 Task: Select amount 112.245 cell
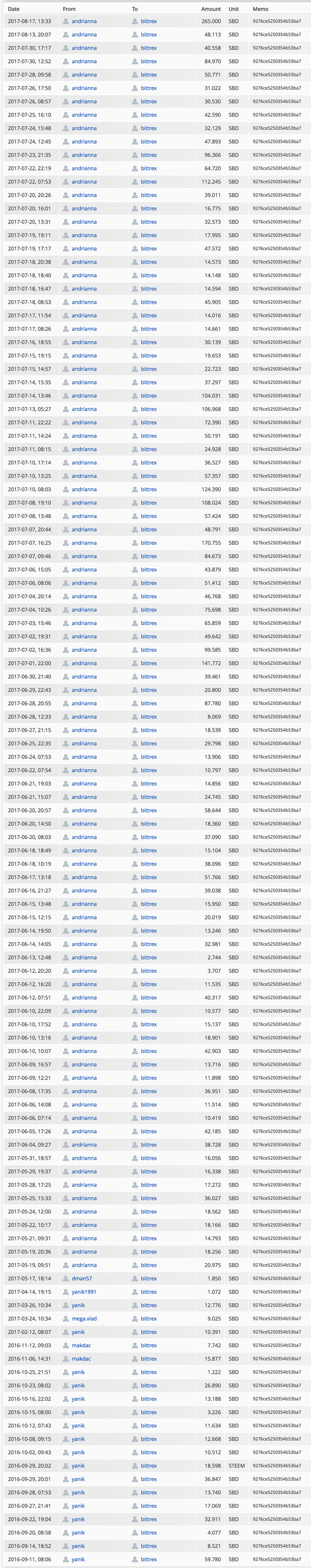point(211,182)
